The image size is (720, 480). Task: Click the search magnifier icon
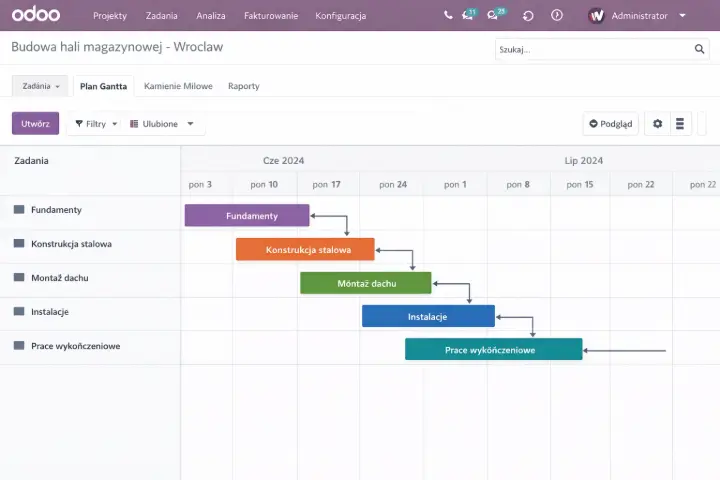click(700, 49)
